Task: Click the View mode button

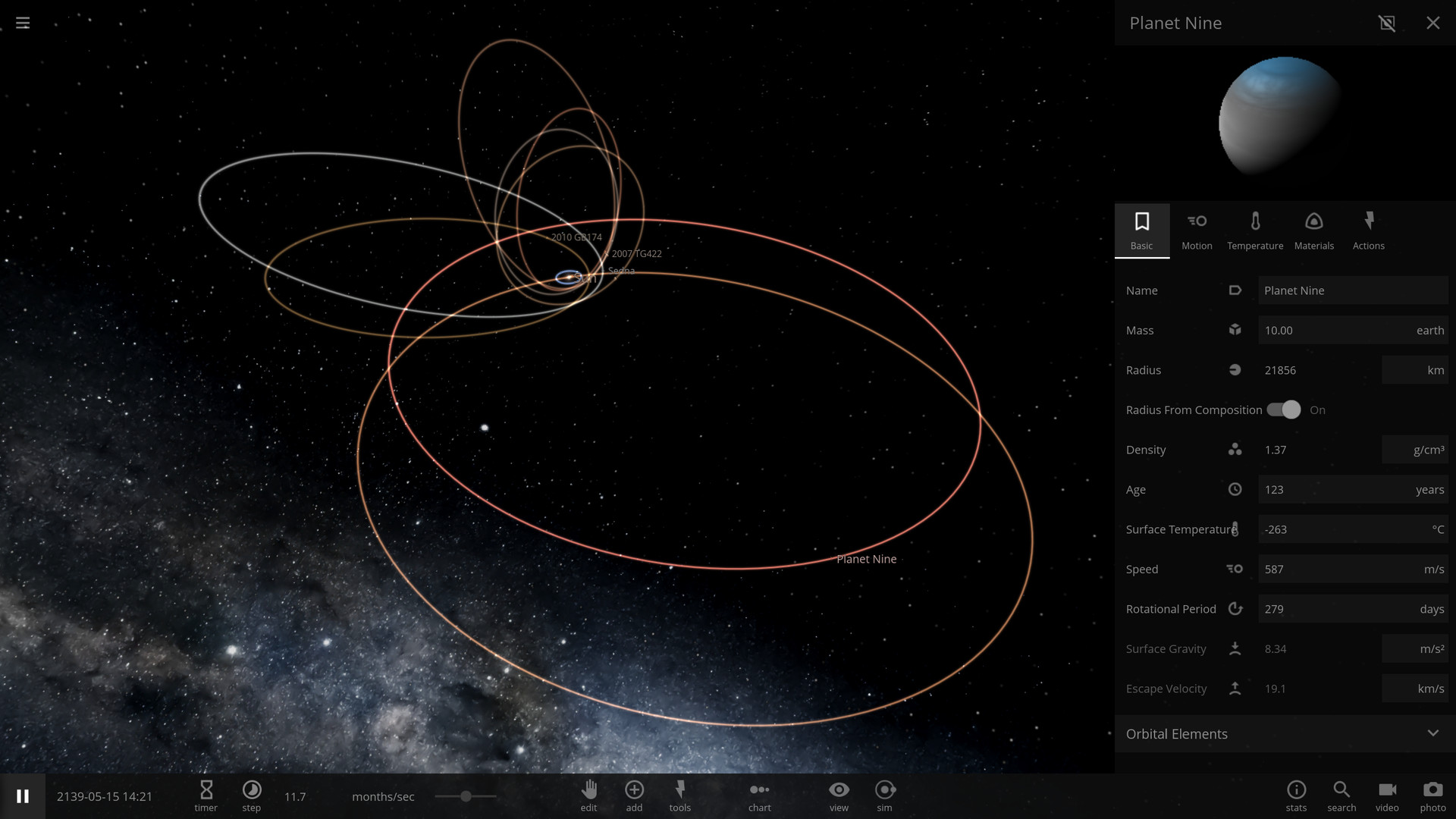Action: (x=838, y=795)
